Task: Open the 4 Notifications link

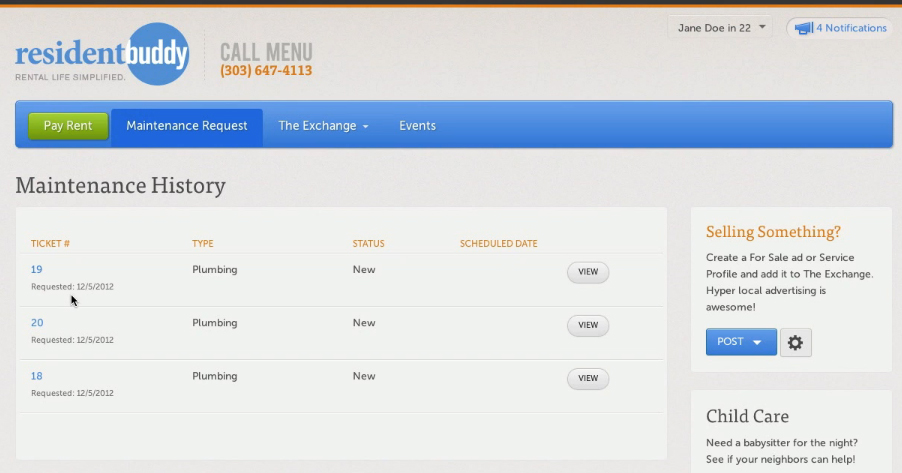Action: pos(851,28)
